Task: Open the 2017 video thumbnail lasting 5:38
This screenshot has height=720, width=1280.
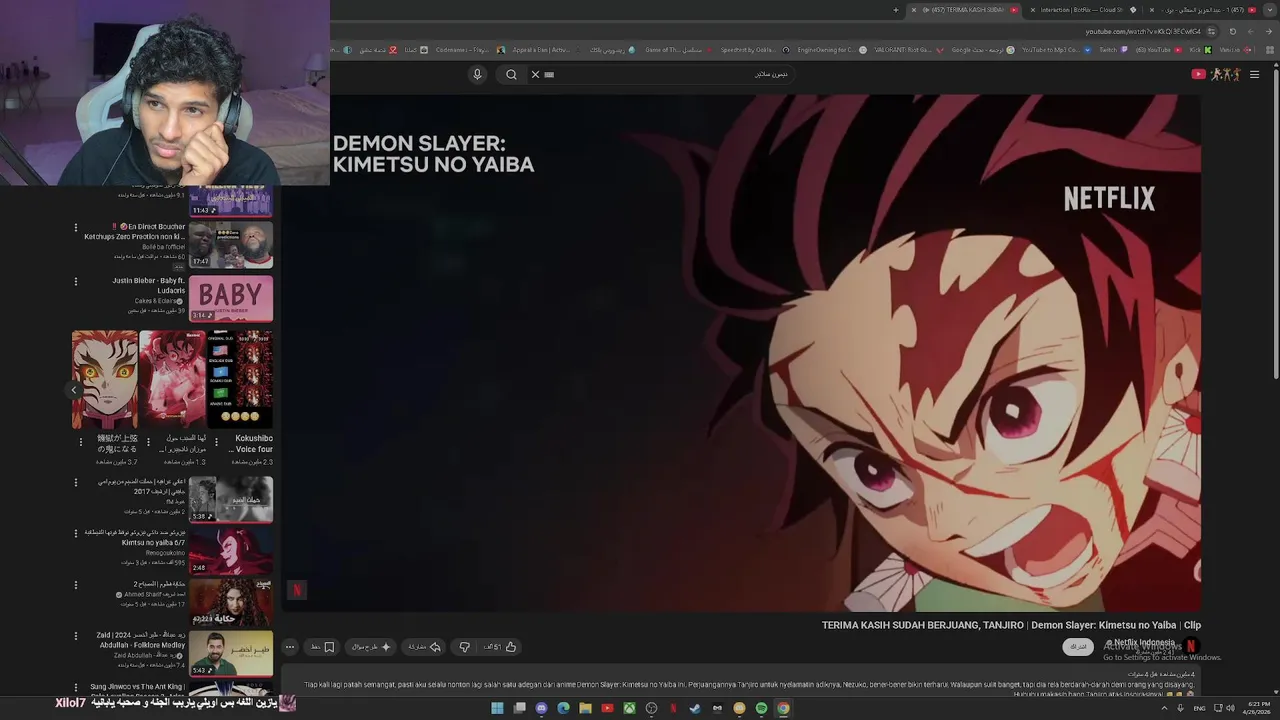Action: tap(231, 499)
